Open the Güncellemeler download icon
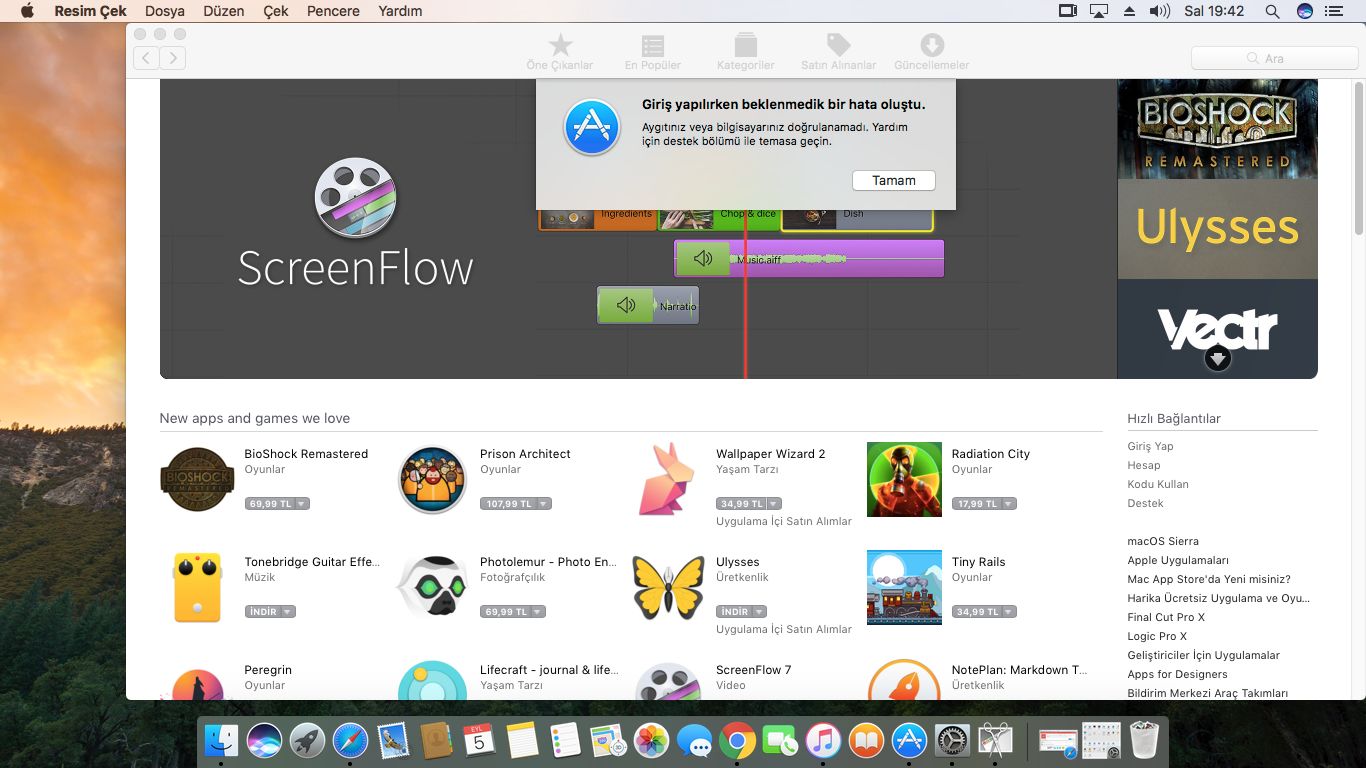 (x=931, y=46)
